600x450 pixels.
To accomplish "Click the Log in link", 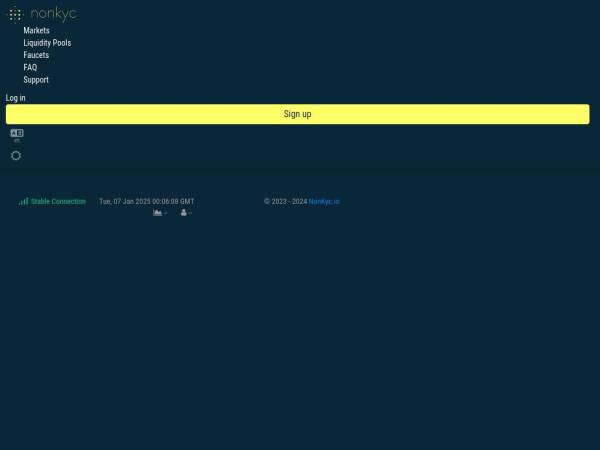I will [x=16, y=98].
